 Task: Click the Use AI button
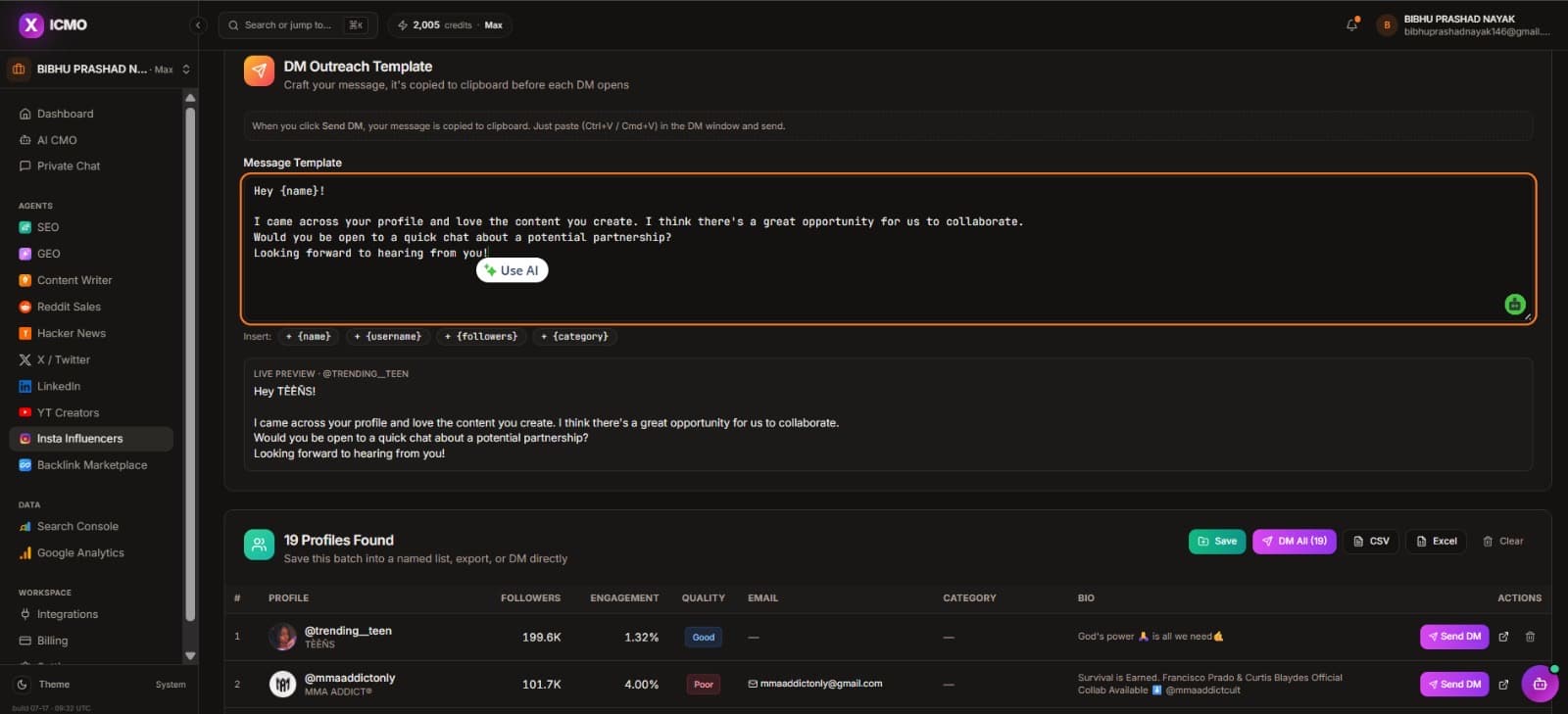(x=512, y=270)
